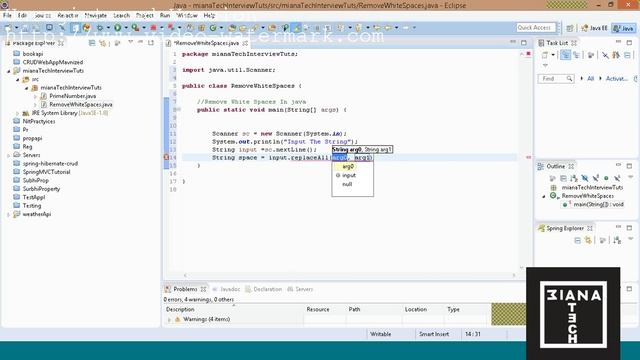Click the Quick Access field

536,27
